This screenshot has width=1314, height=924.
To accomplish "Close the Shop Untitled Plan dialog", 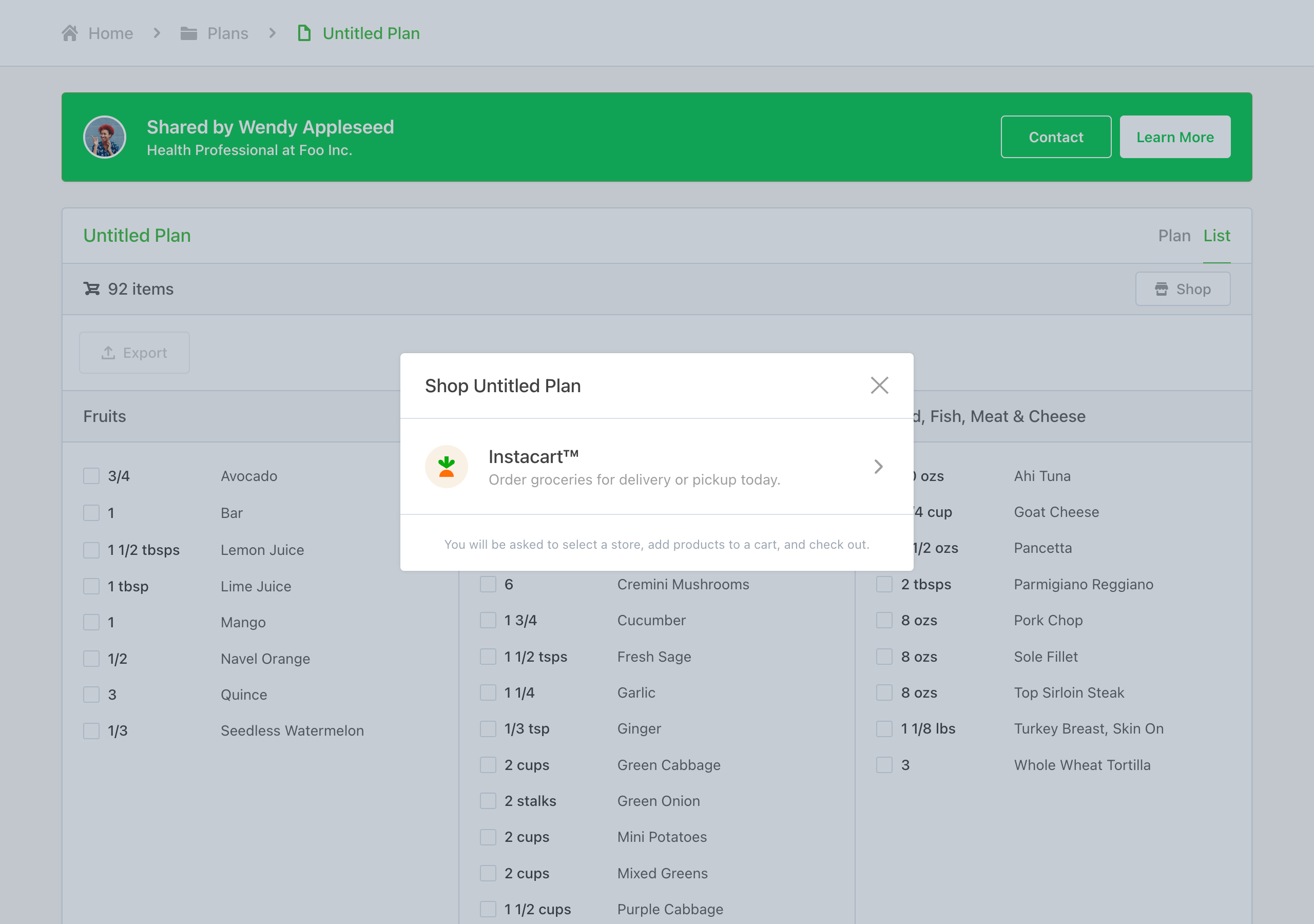I will (x=879, y=386).
